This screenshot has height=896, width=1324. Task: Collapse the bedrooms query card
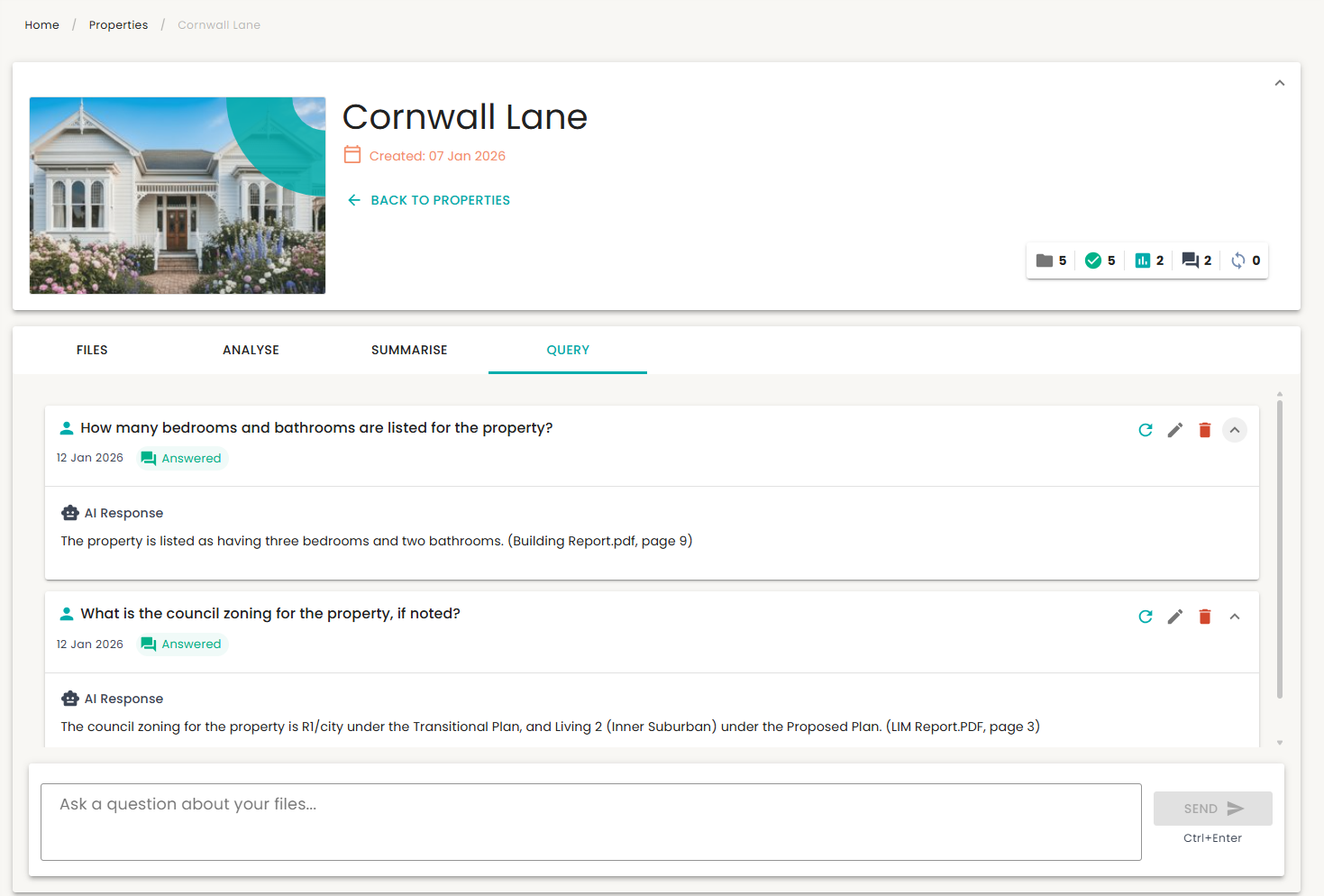tap(1234, 430)
